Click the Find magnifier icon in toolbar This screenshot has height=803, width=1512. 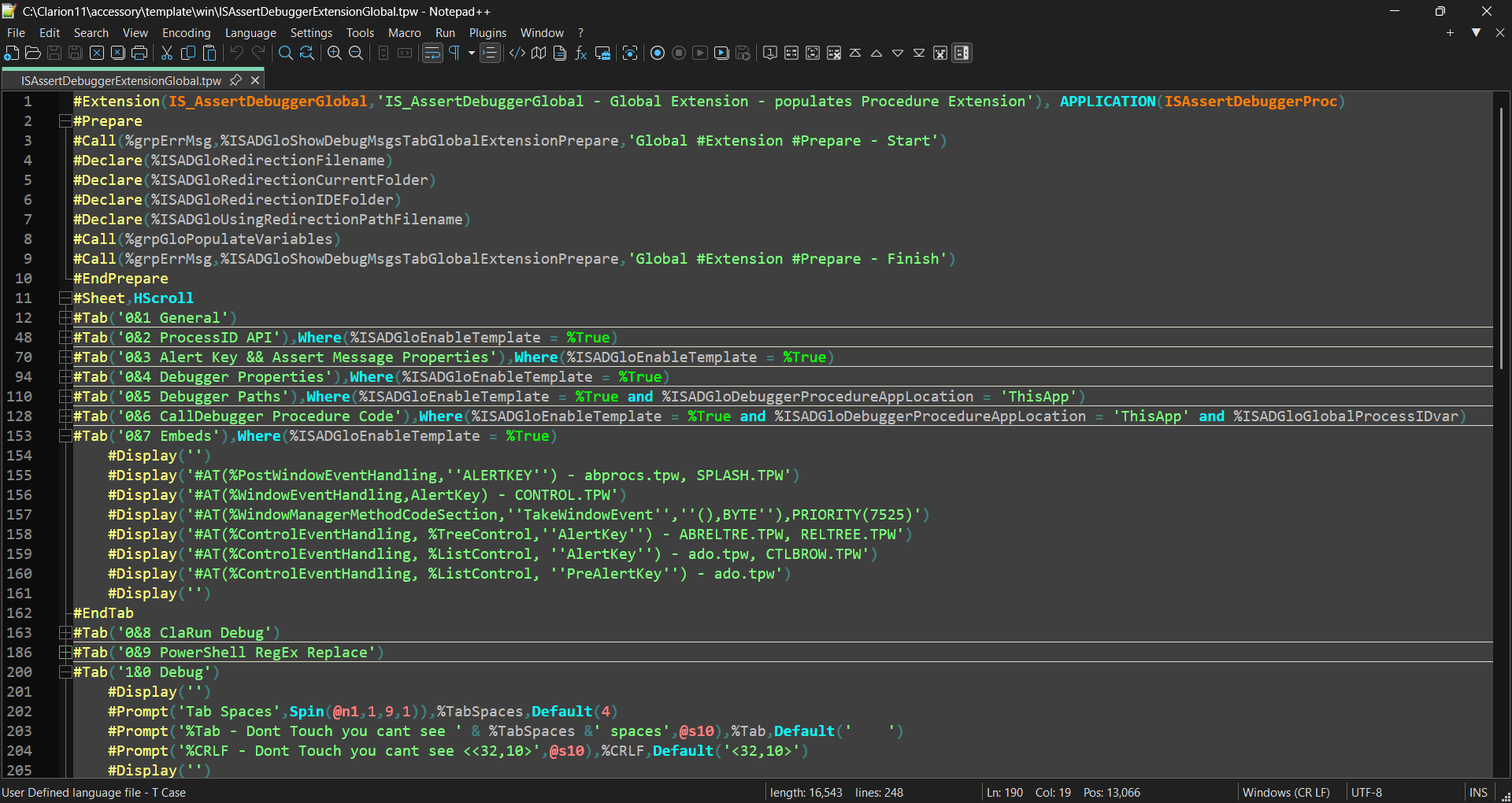285,53
